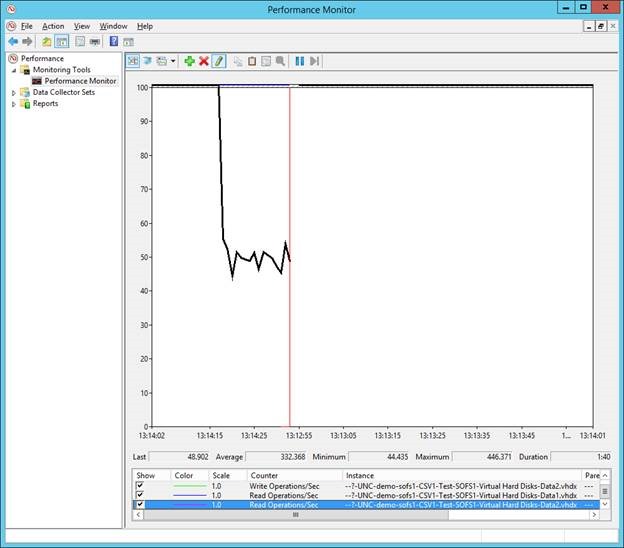The width and height of the screenshot is (624, 548).
Task: Click the Zoom magnifier icon
Action: pyautogui.click(x=281, y=61)
